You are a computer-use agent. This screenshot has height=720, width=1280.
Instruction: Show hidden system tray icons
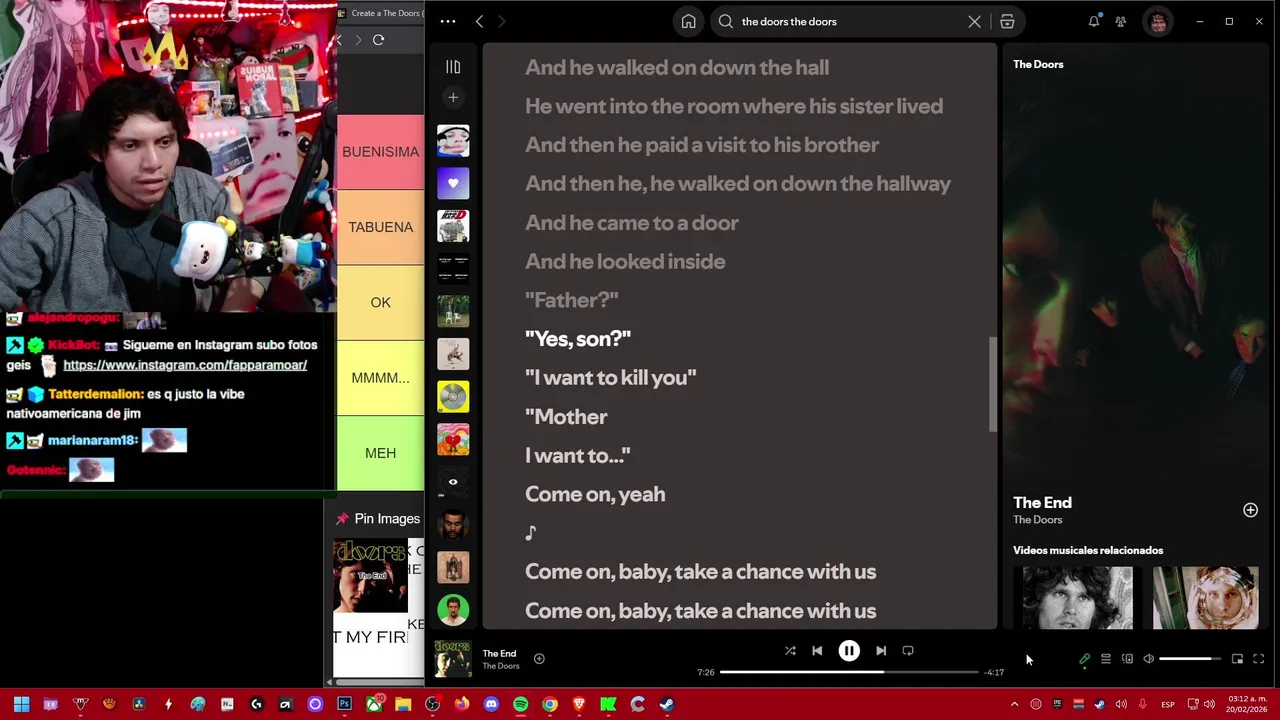click(x=1014, y=704)
